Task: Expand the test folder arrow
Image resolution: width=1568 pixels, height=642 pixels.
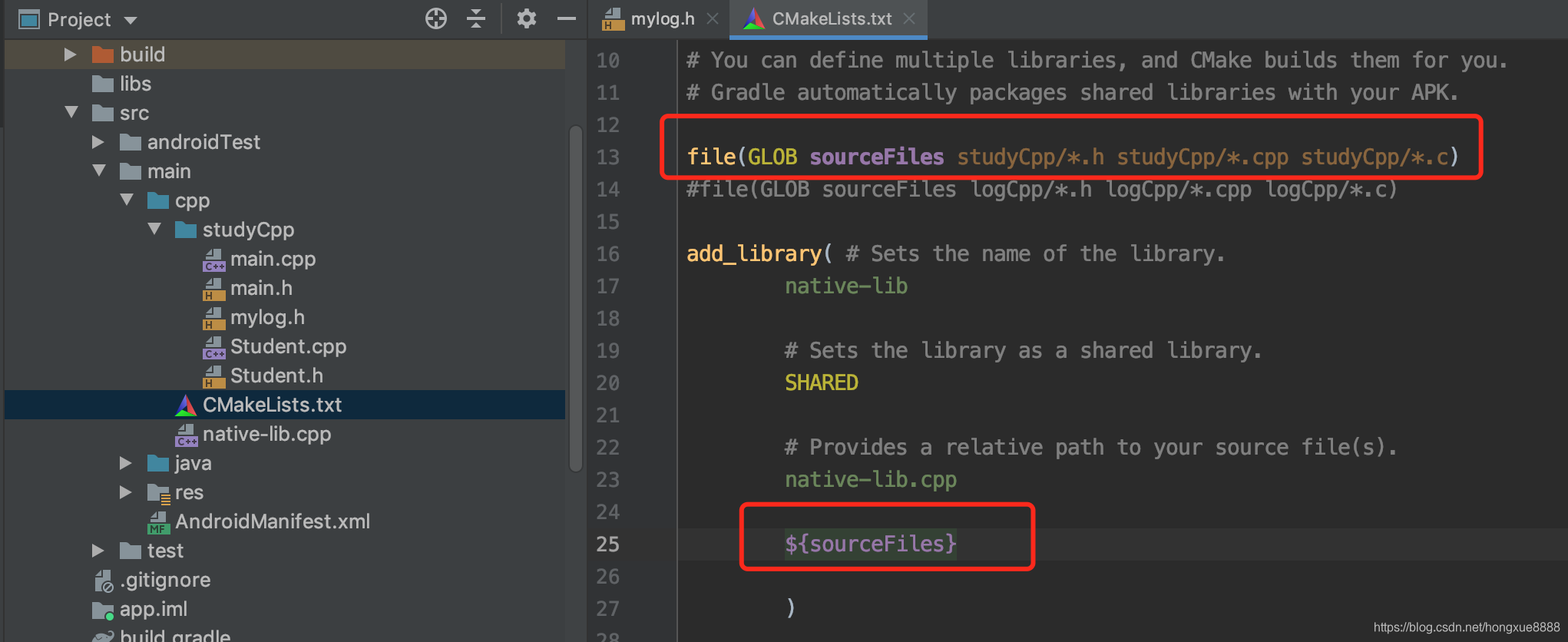Action: [98, 551]
